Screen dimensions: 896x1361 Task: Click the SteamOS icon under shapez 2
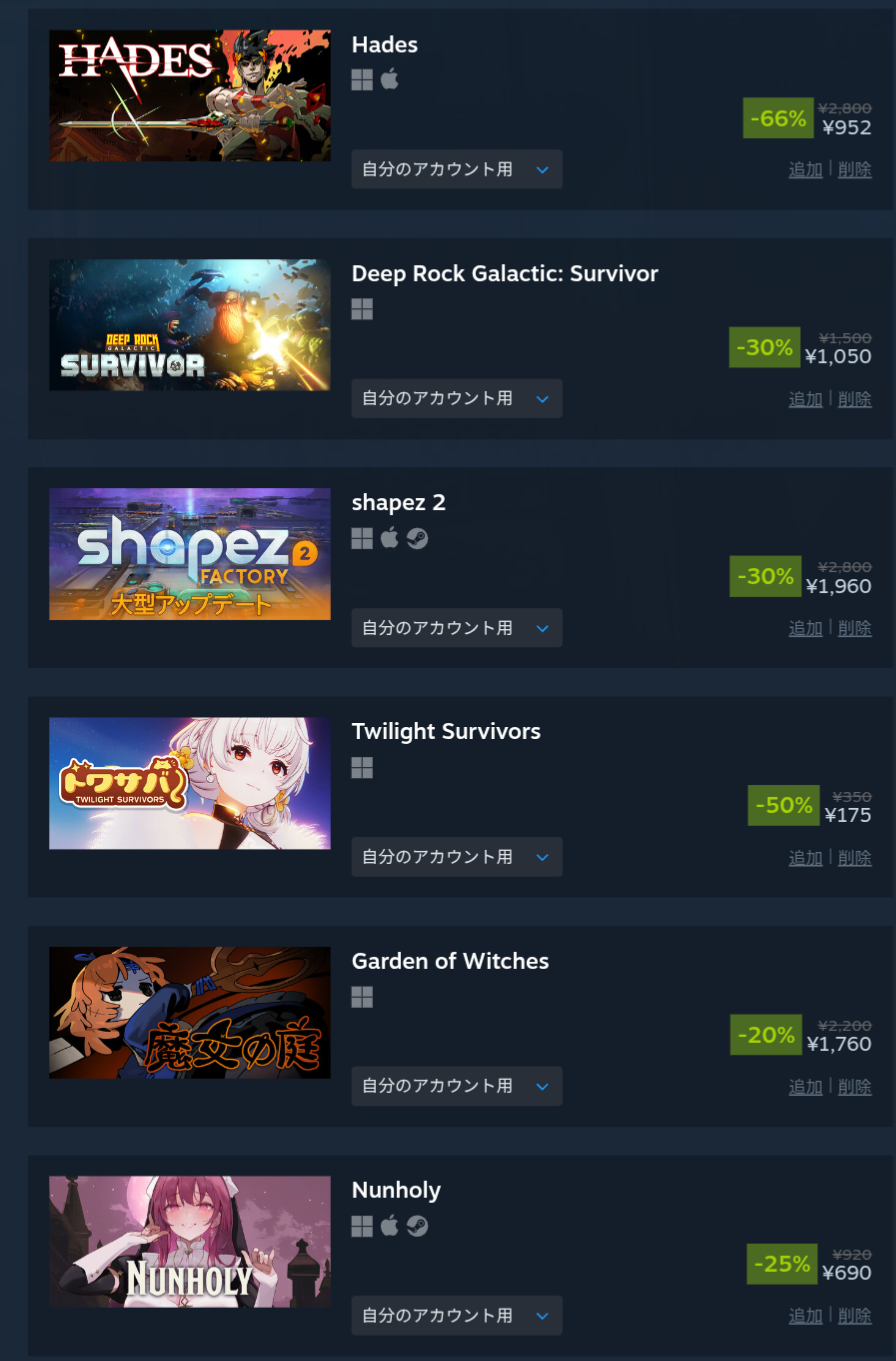coord(417,539)
